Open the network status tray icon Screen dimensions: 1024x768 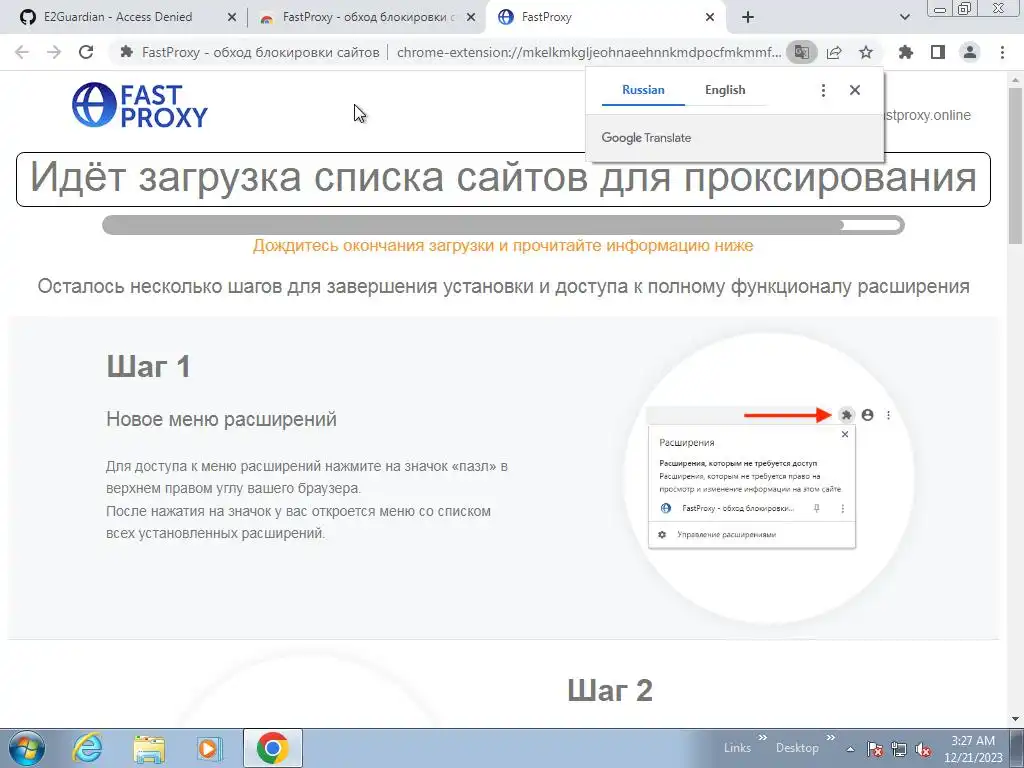point(899,749)
